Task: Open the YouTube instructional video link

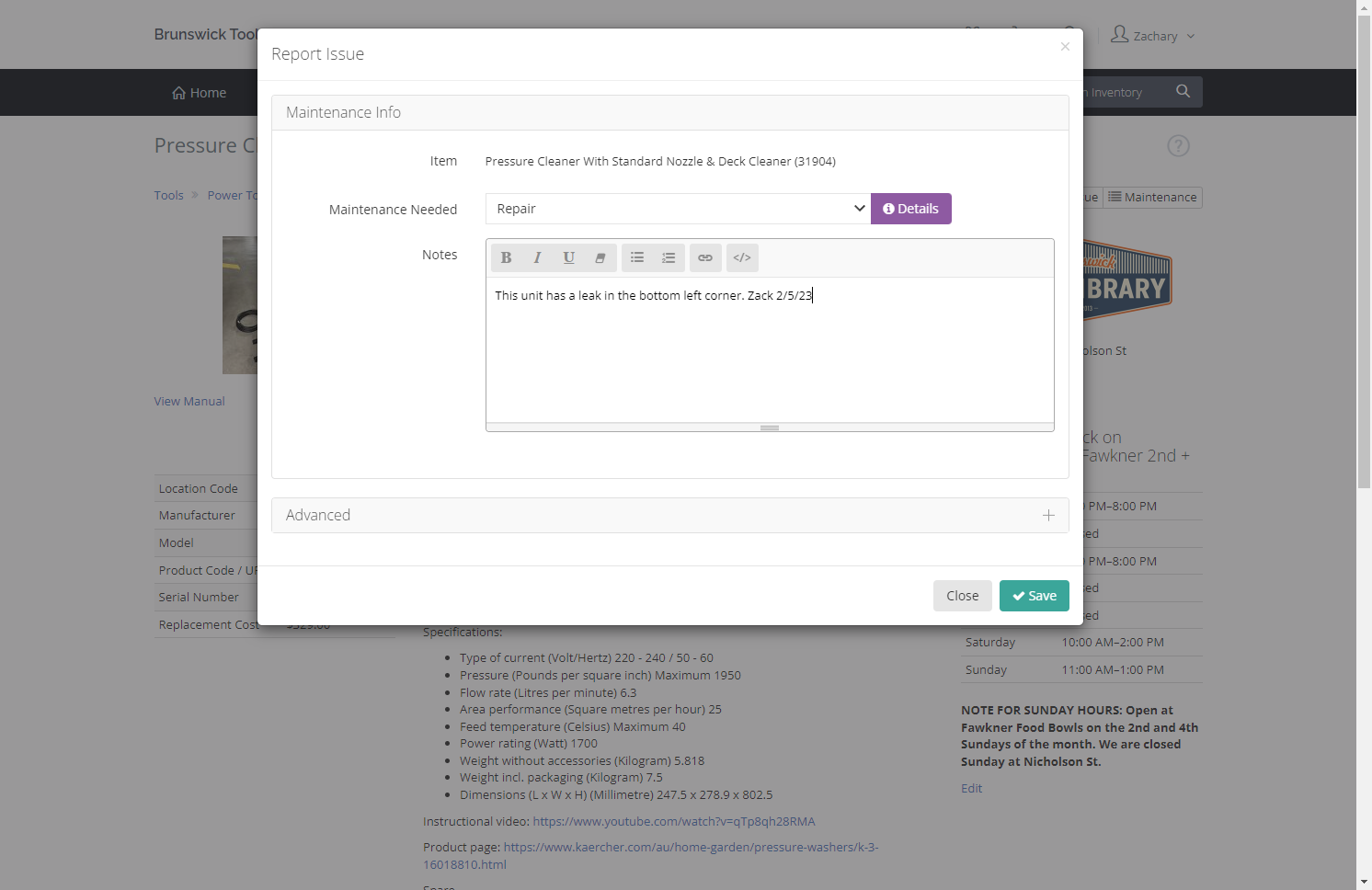Action: 674,822
